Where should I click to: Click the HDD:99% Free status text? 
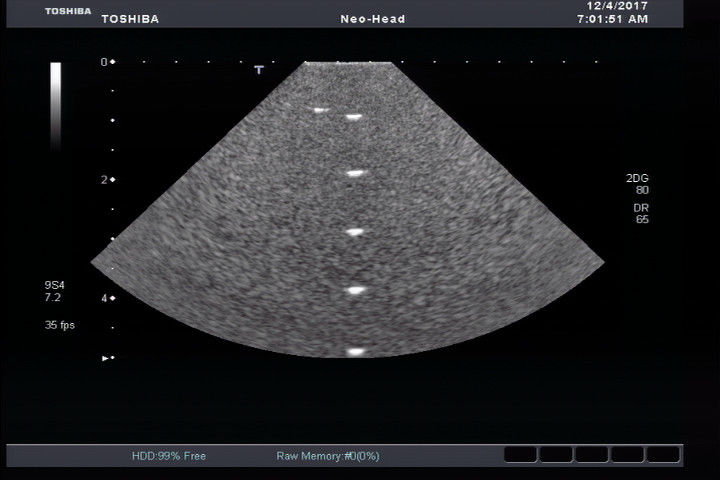pyautogui.click(x=169, y=456)
